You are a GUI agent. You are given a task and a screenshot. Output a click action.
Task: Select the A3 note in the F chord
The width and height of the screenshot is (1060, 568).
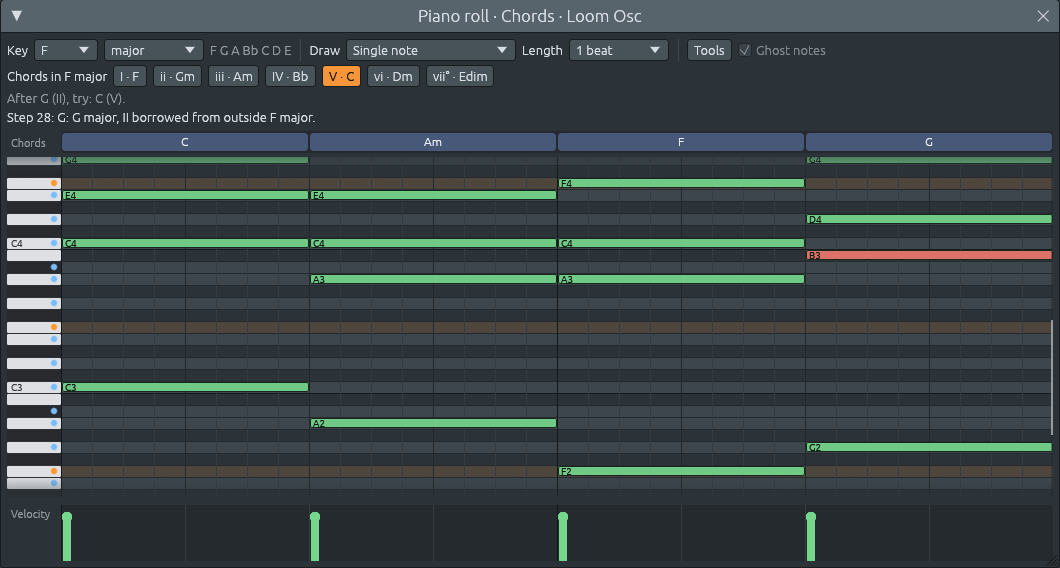tap(681, 279)
